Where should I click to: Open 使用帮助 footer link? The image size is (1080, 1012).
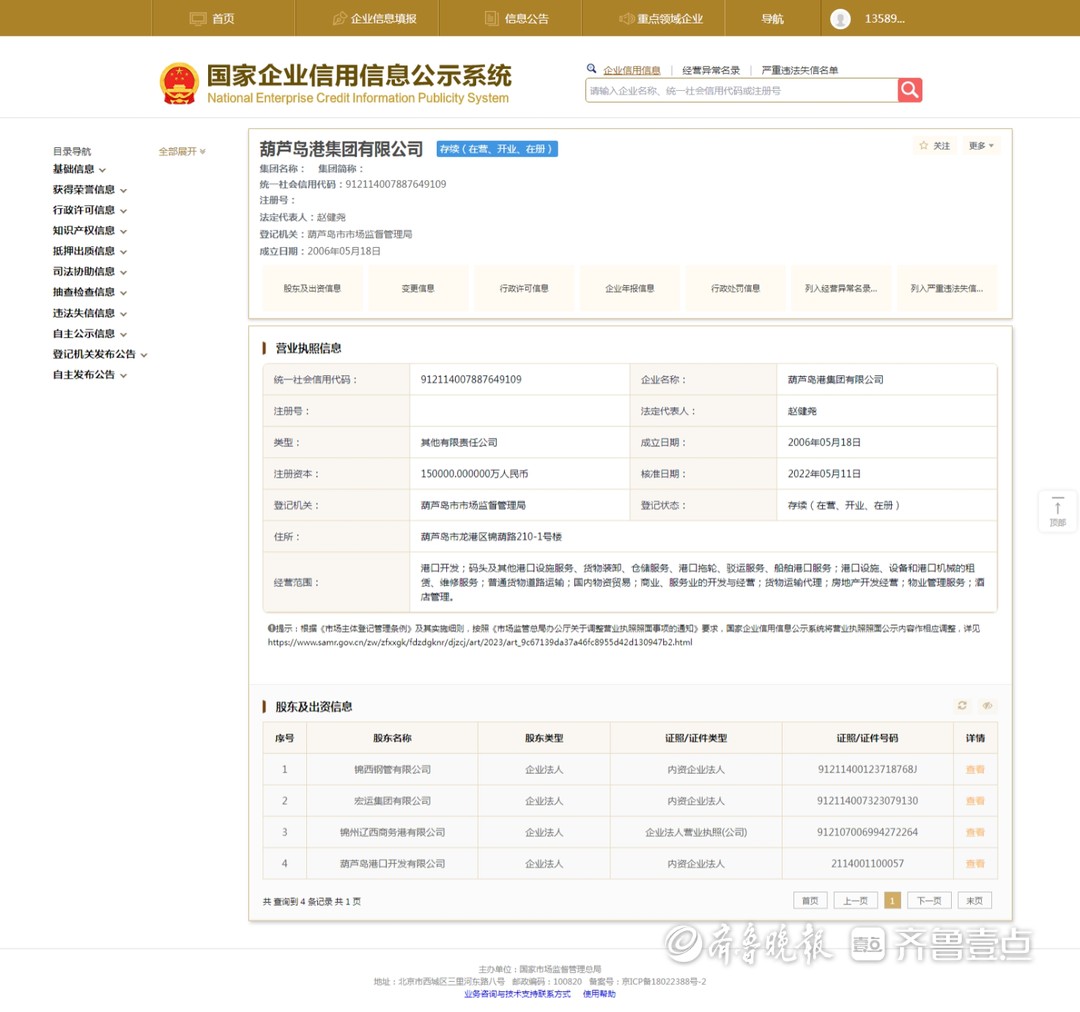tap(599, 994)
